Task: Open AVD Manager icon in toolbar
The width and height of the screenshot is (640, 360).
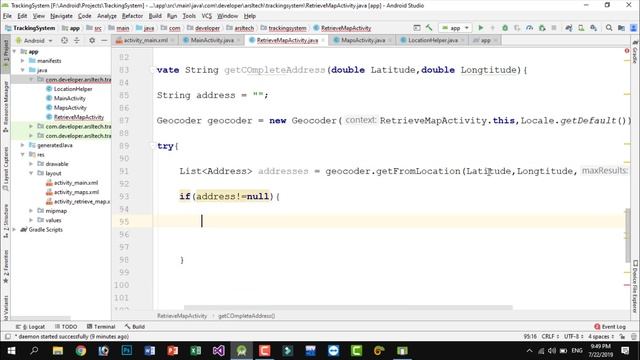Action: coord(581,28)
